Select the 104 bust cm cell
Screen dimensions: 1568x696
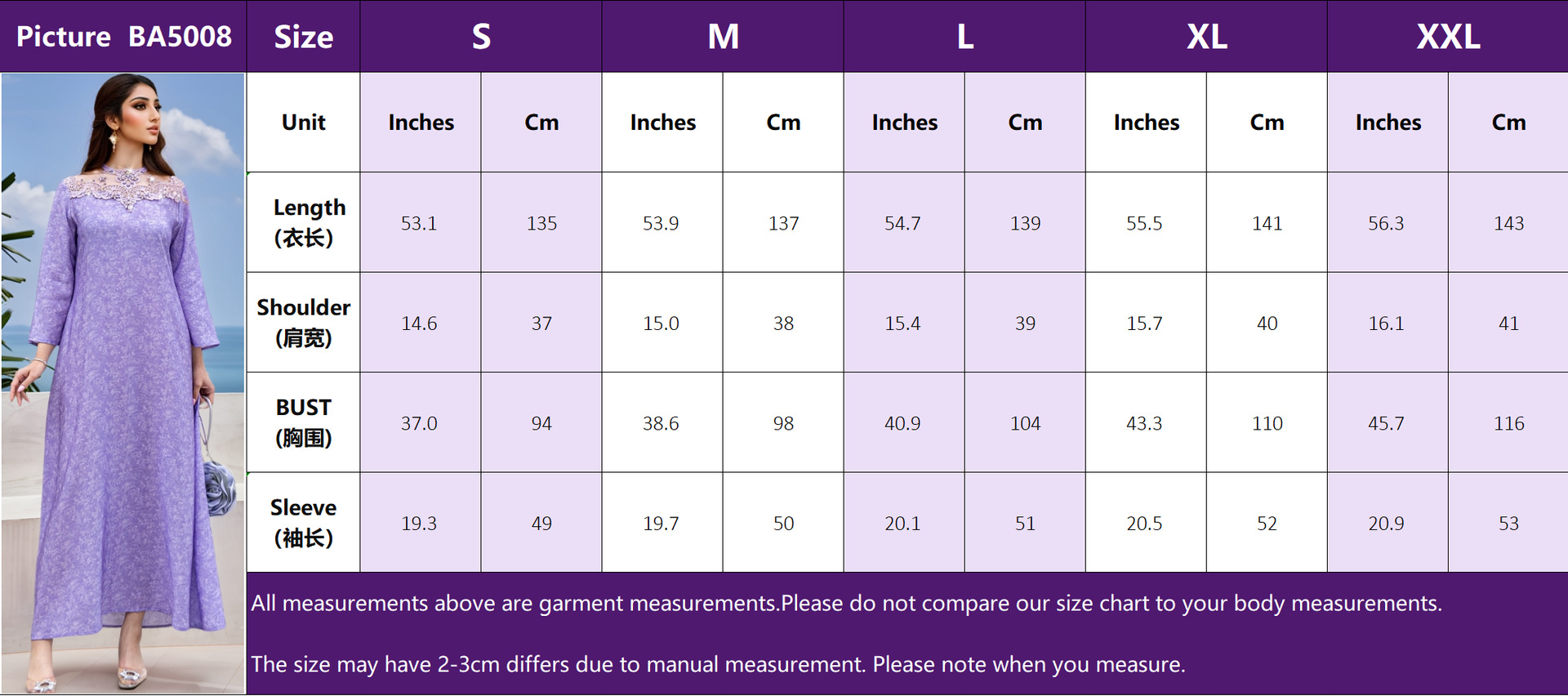(x=1025, y=423)
